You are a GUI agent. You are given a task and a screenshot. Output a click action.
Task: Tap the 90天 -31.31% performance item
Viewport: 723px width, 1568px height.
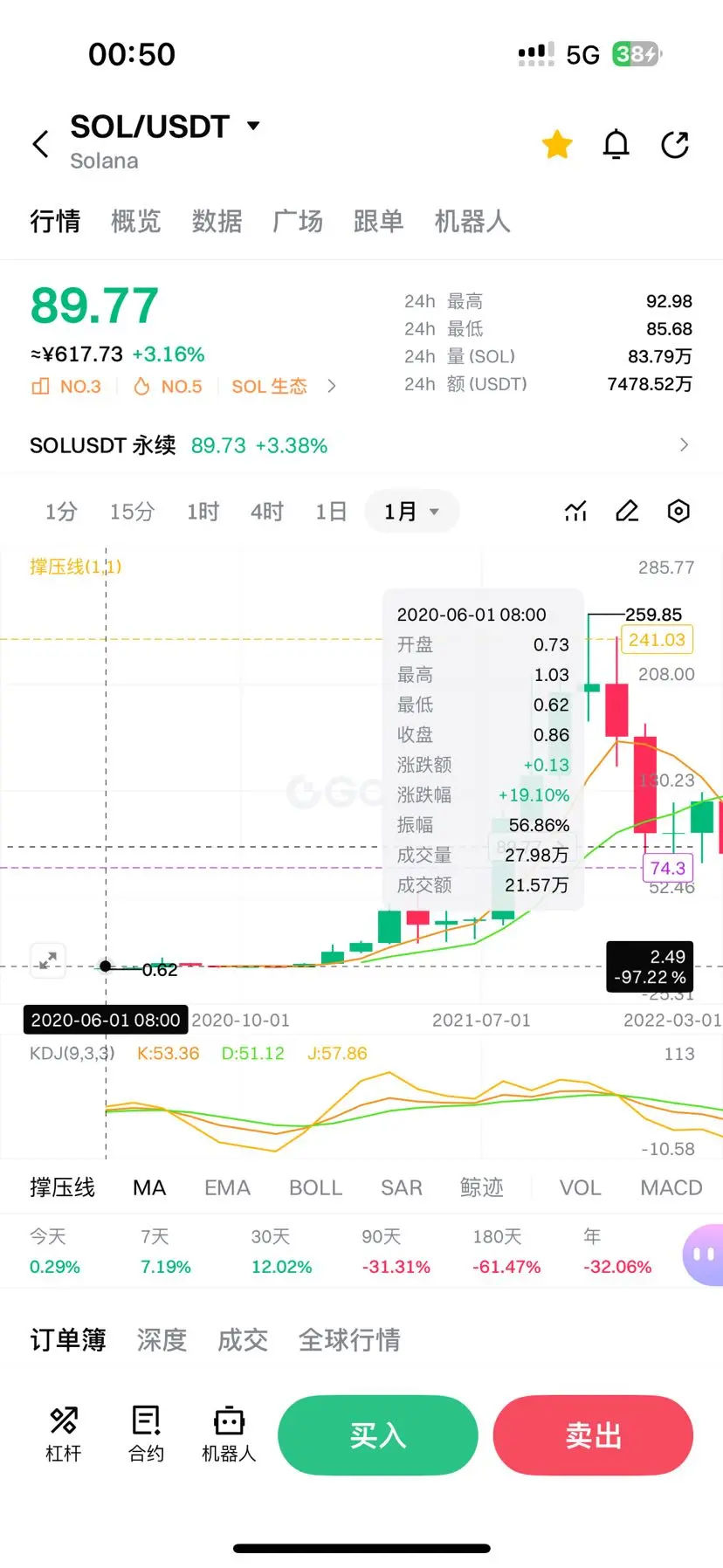pyautogui.click(x=396, y=1251)
